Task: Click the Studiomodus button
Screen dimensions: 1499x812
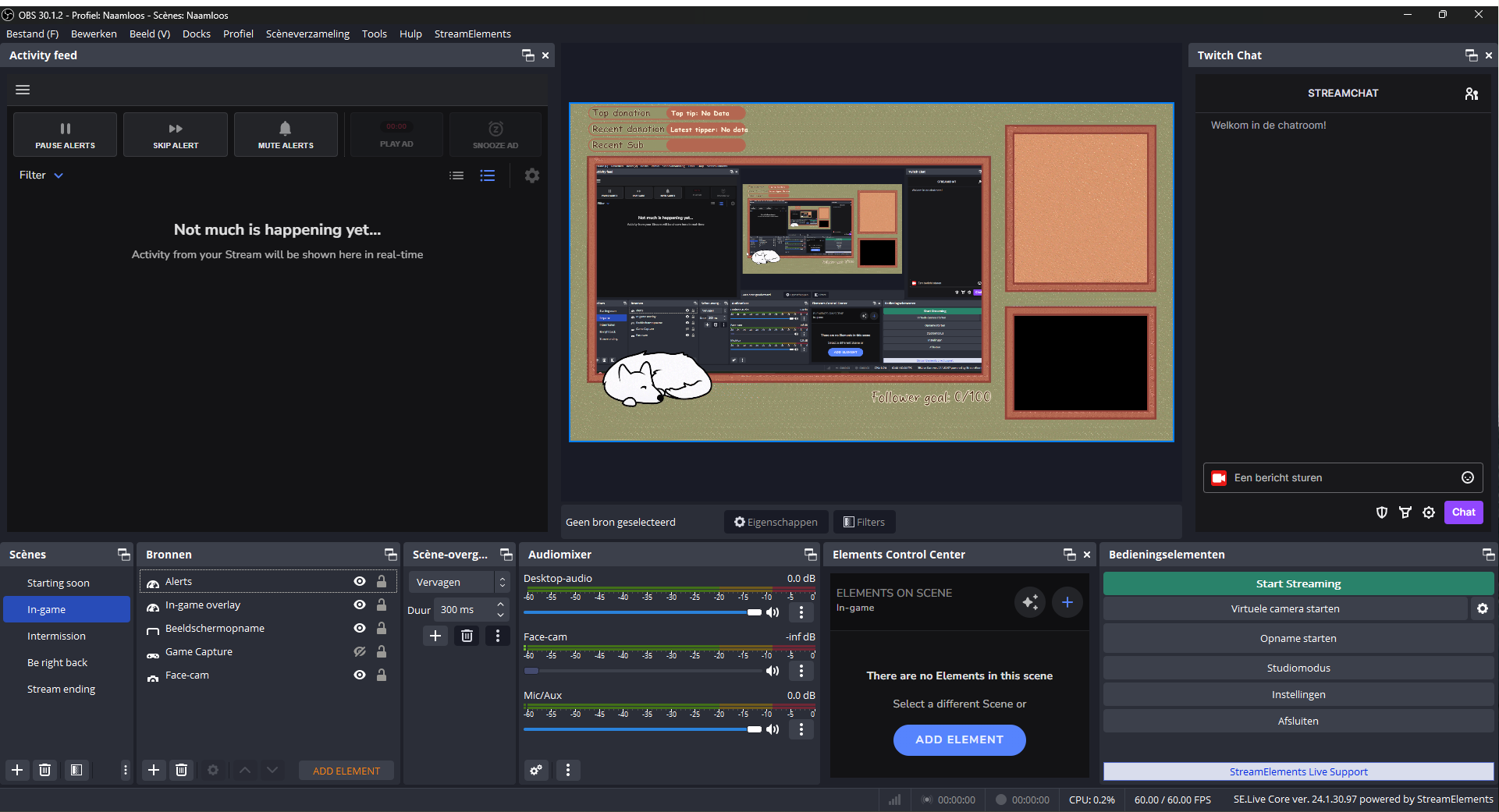Action: point(1298,668)
